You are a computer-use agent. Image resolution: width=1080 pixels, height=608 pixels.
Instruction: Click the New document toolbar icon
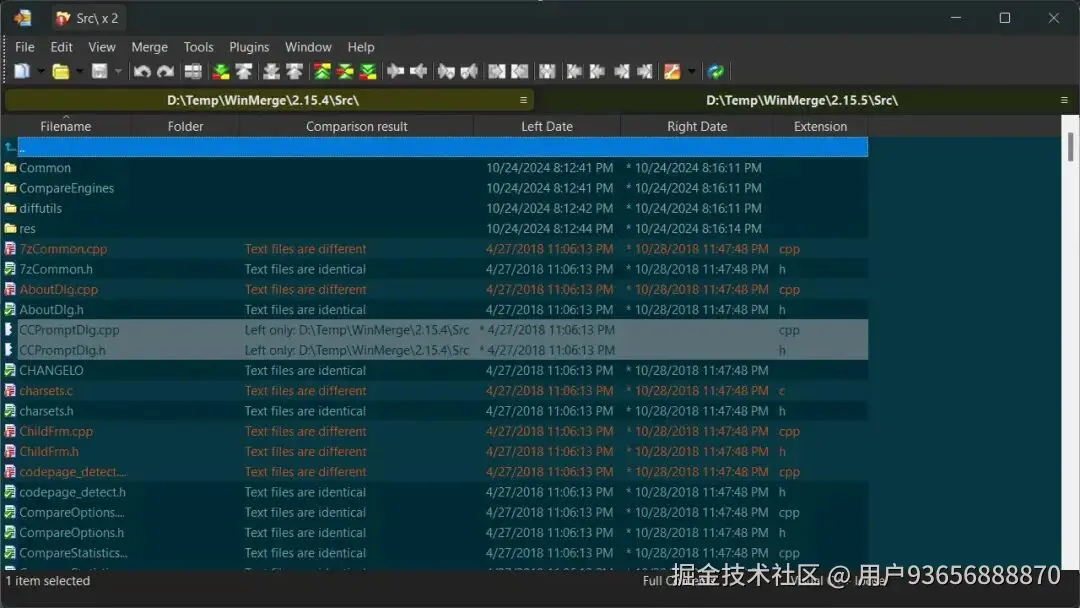[x=22, y=71]
